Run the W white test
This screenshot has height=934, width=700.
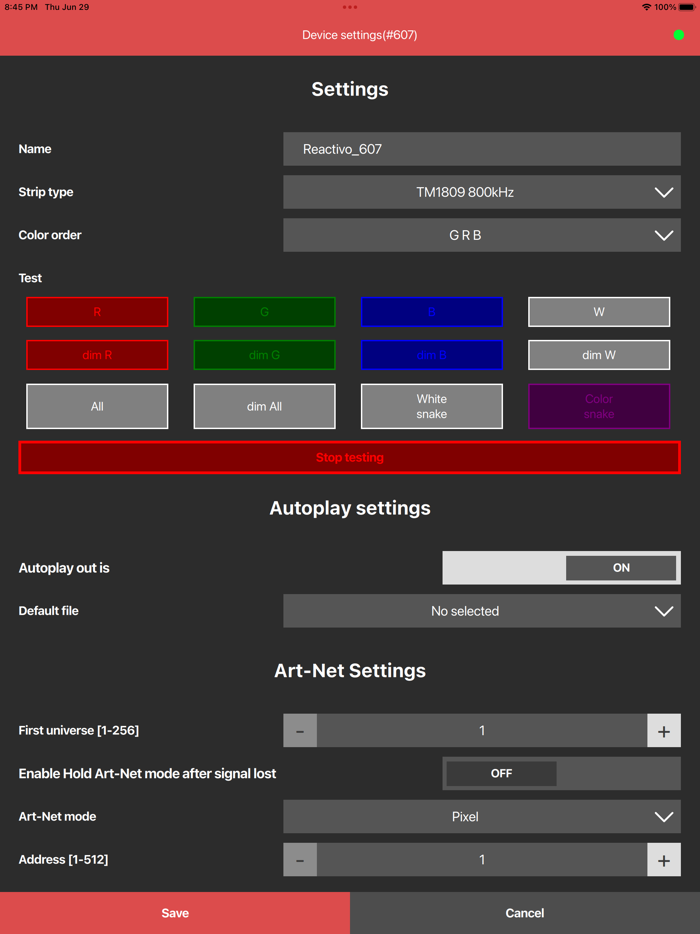pyautogui.click(x=599, y=312)
